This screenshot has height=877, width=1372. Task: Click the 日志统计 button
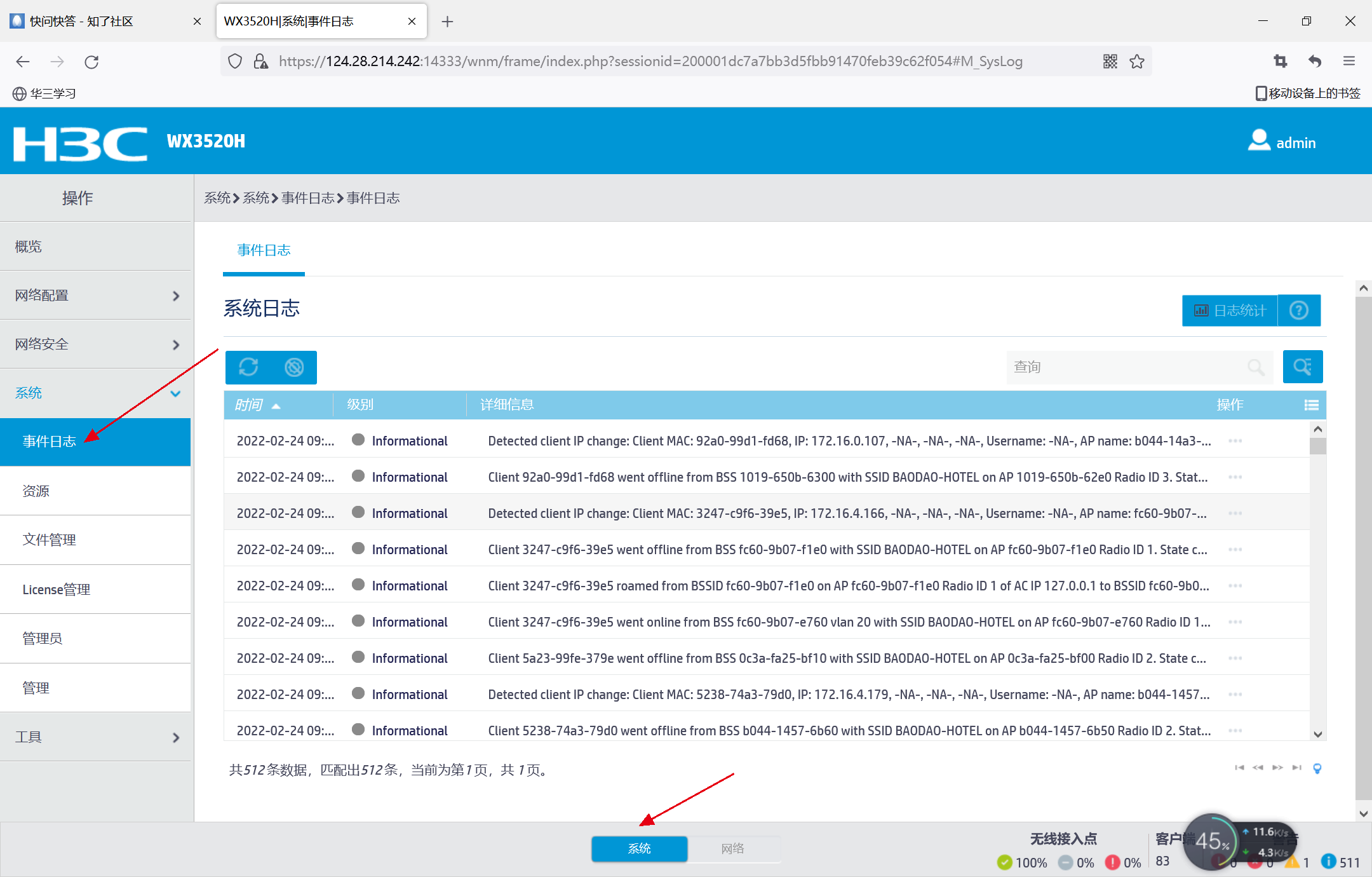pyautogui.click(x=1230, y=310)
